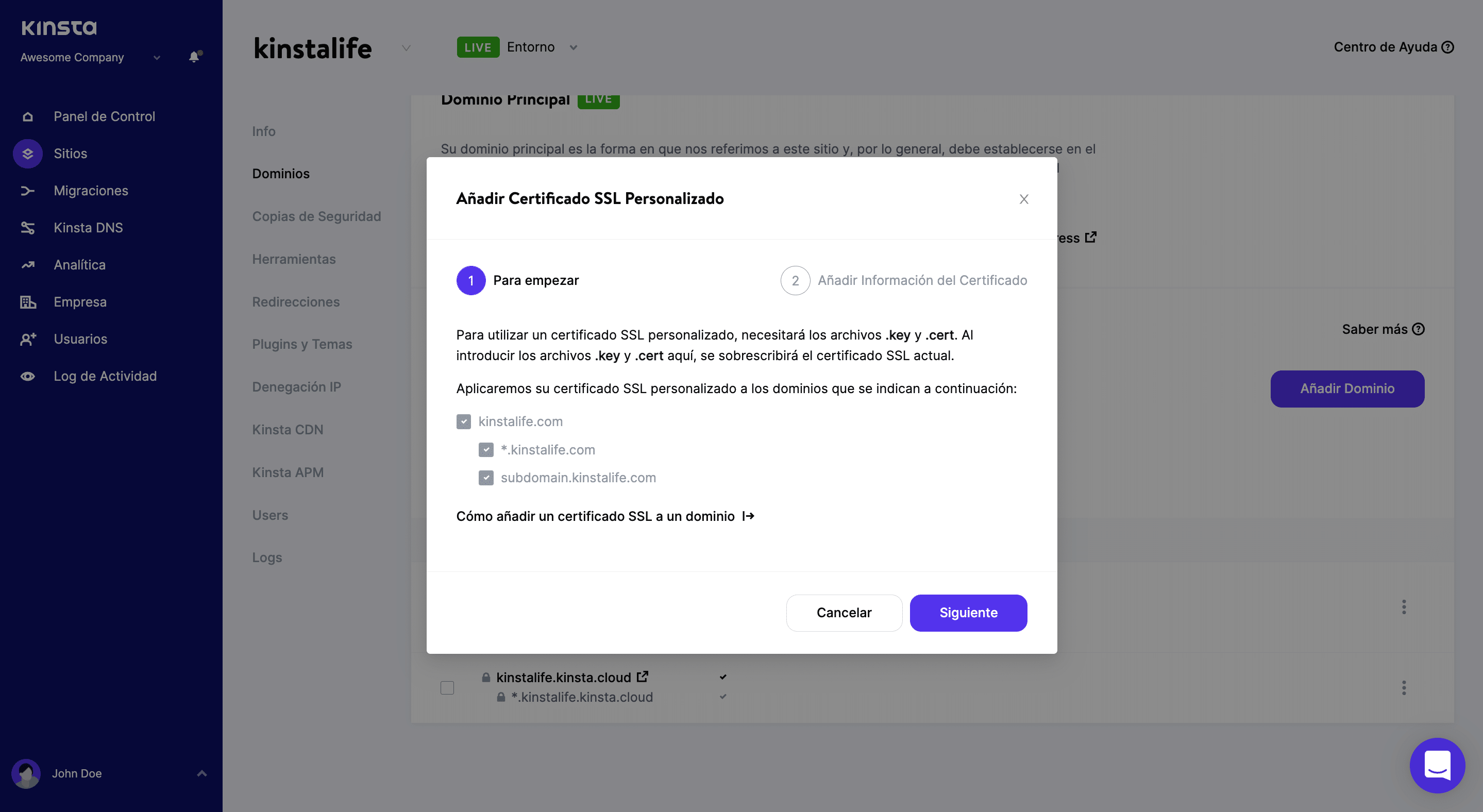1483x812 pixels.
Task: Click the Kinsta logo
Action: (x=59, y=28)
